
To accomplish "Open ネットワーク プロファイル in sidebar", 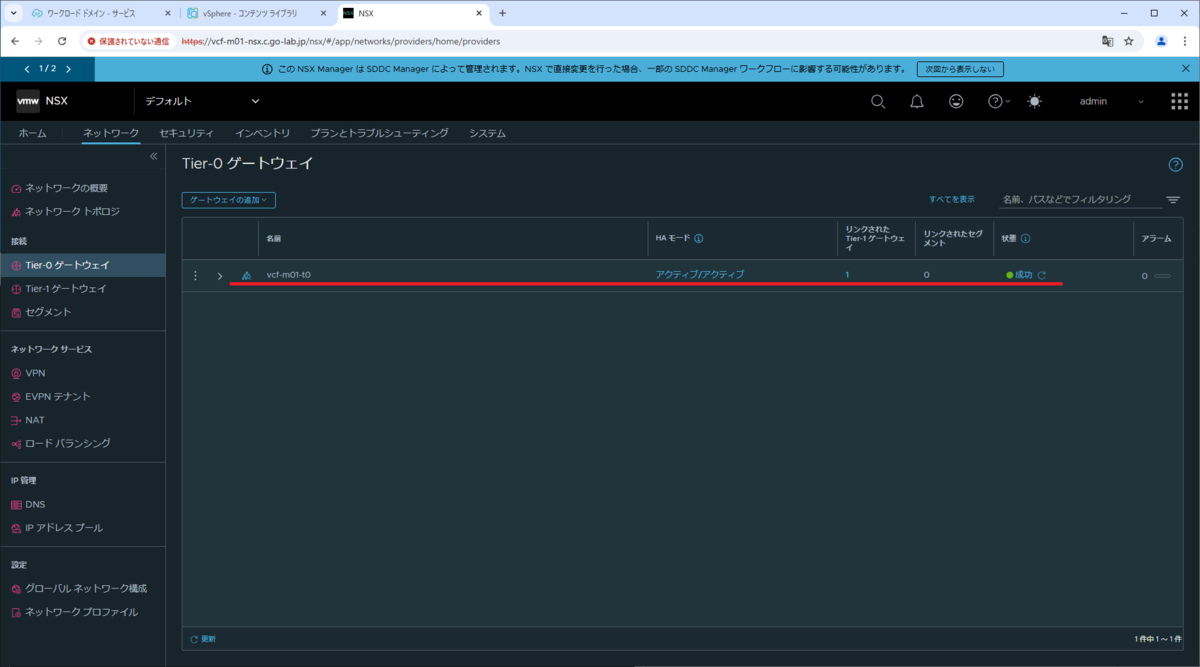I will [x=81, y=611].
